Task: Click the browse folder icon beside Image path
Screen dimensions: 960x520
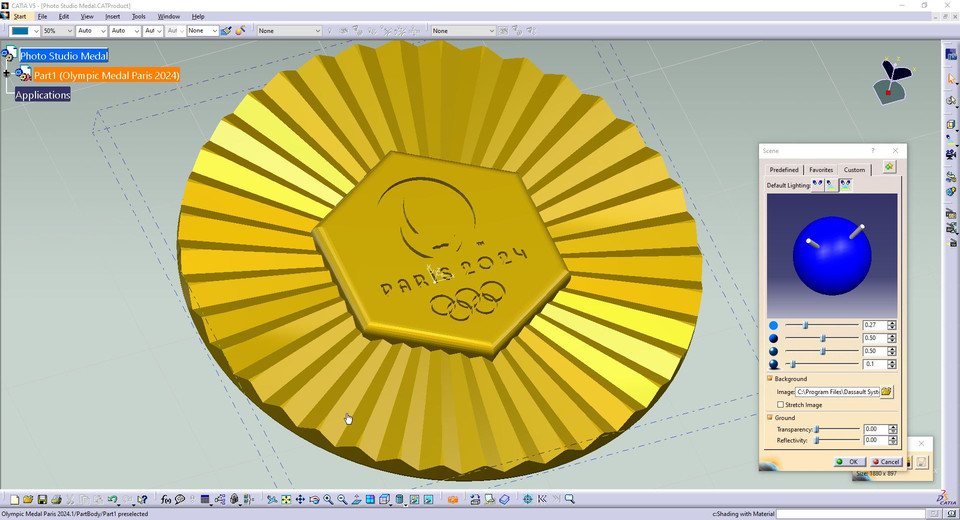Action: click(x=886, y=391)
